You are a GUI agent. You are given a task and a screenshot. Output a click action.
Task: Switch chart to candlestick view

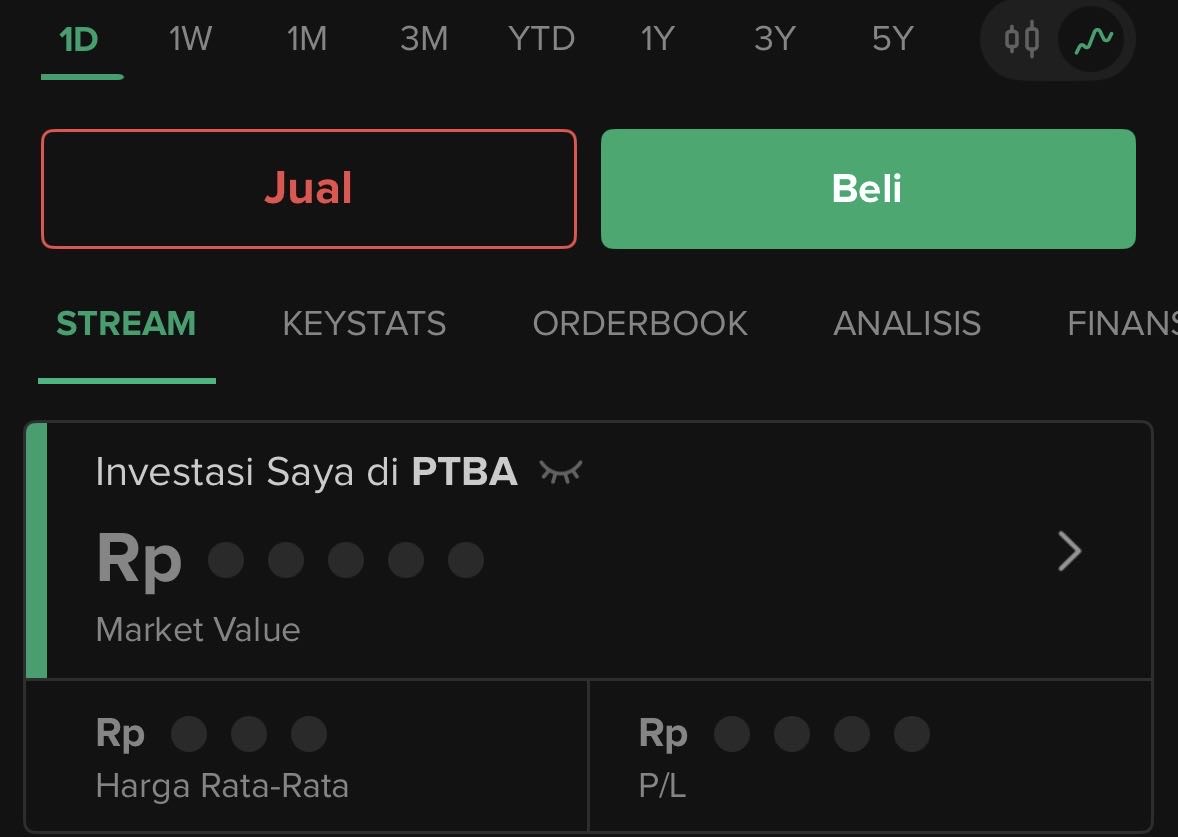1021,40
